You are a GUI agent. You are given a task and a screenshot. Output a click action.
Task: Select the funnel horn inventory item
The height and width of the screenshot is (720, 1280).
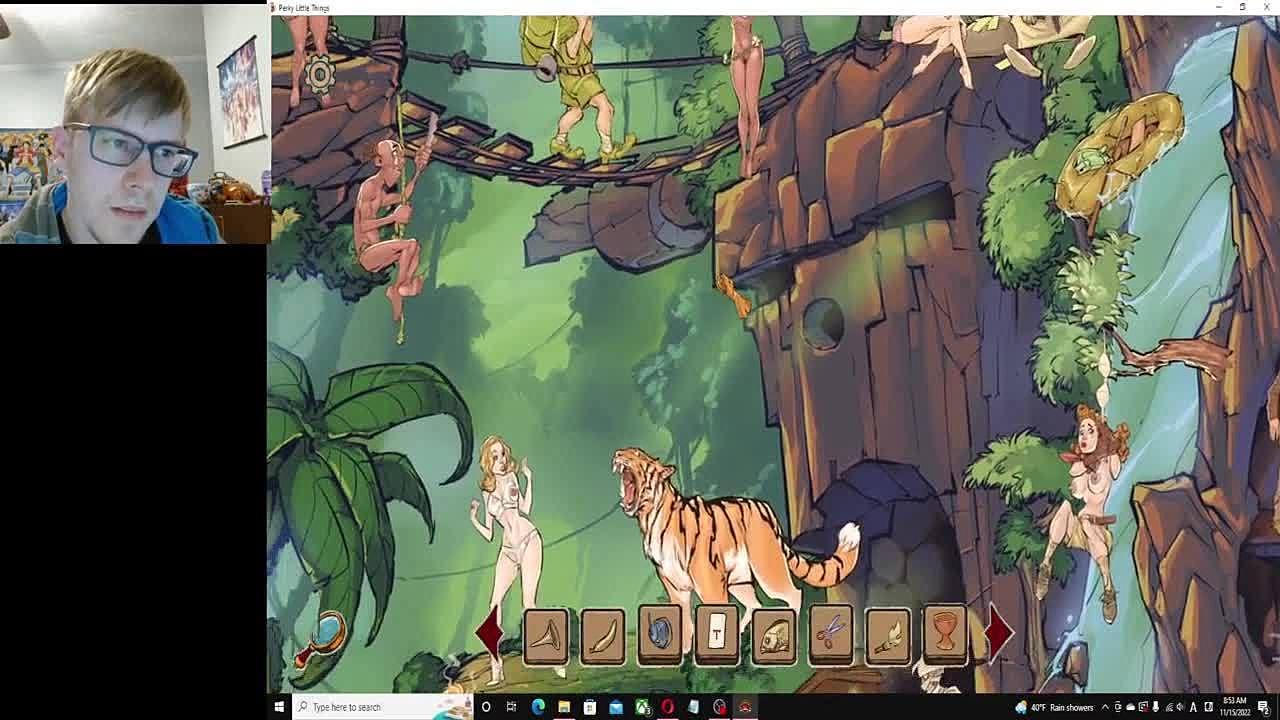coord(546,635)
